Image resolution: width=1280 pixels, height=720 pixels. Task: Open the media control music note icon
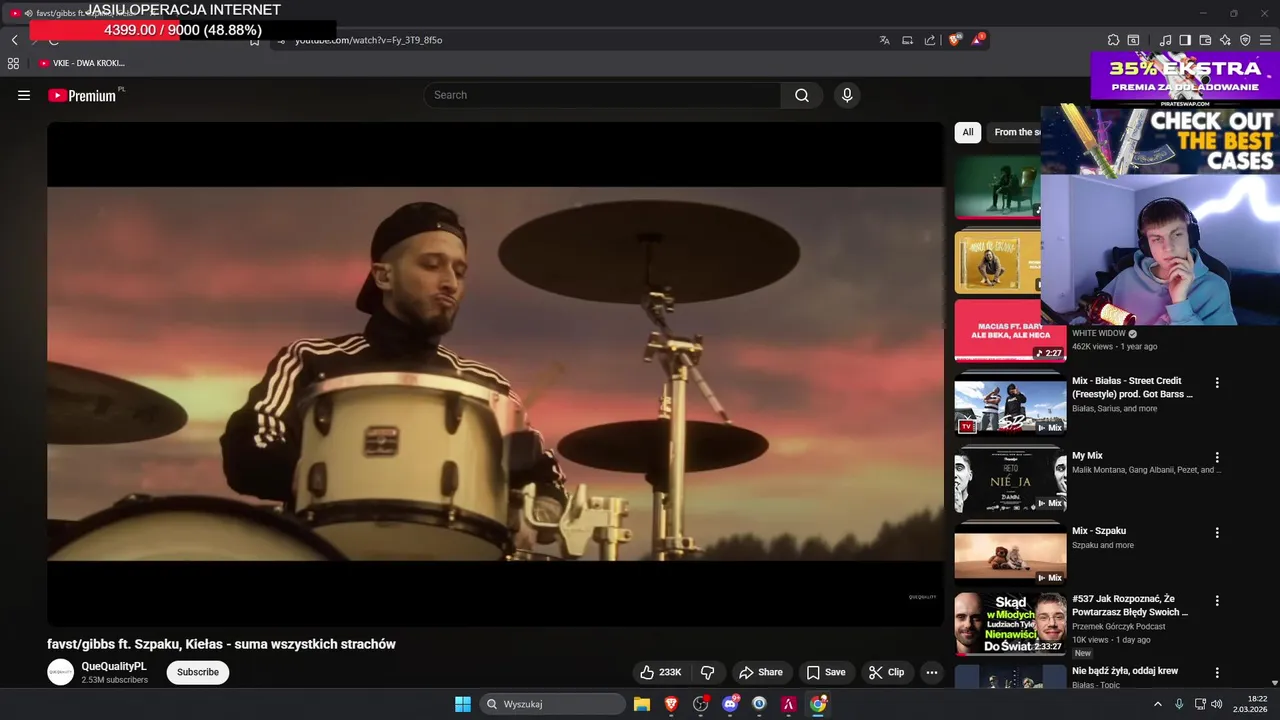point(1165,40)
